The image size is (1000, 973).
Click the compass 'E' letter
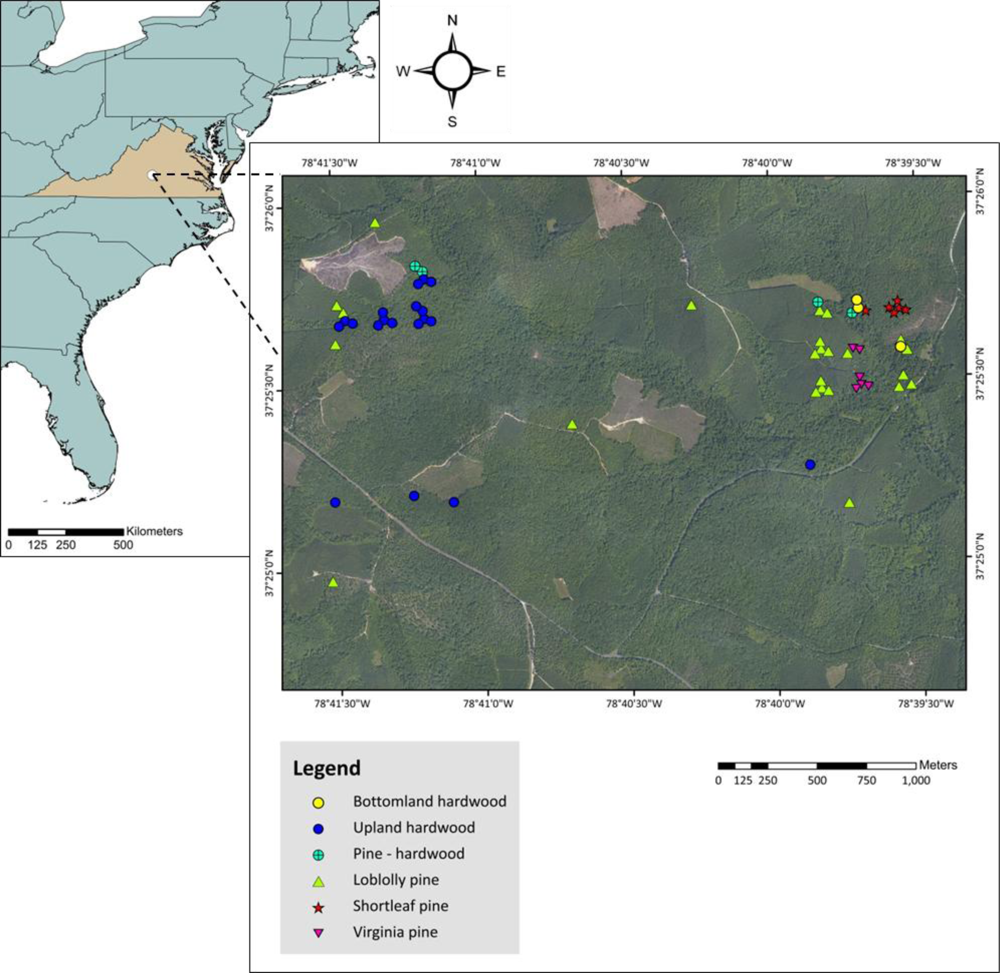[501, 71]
